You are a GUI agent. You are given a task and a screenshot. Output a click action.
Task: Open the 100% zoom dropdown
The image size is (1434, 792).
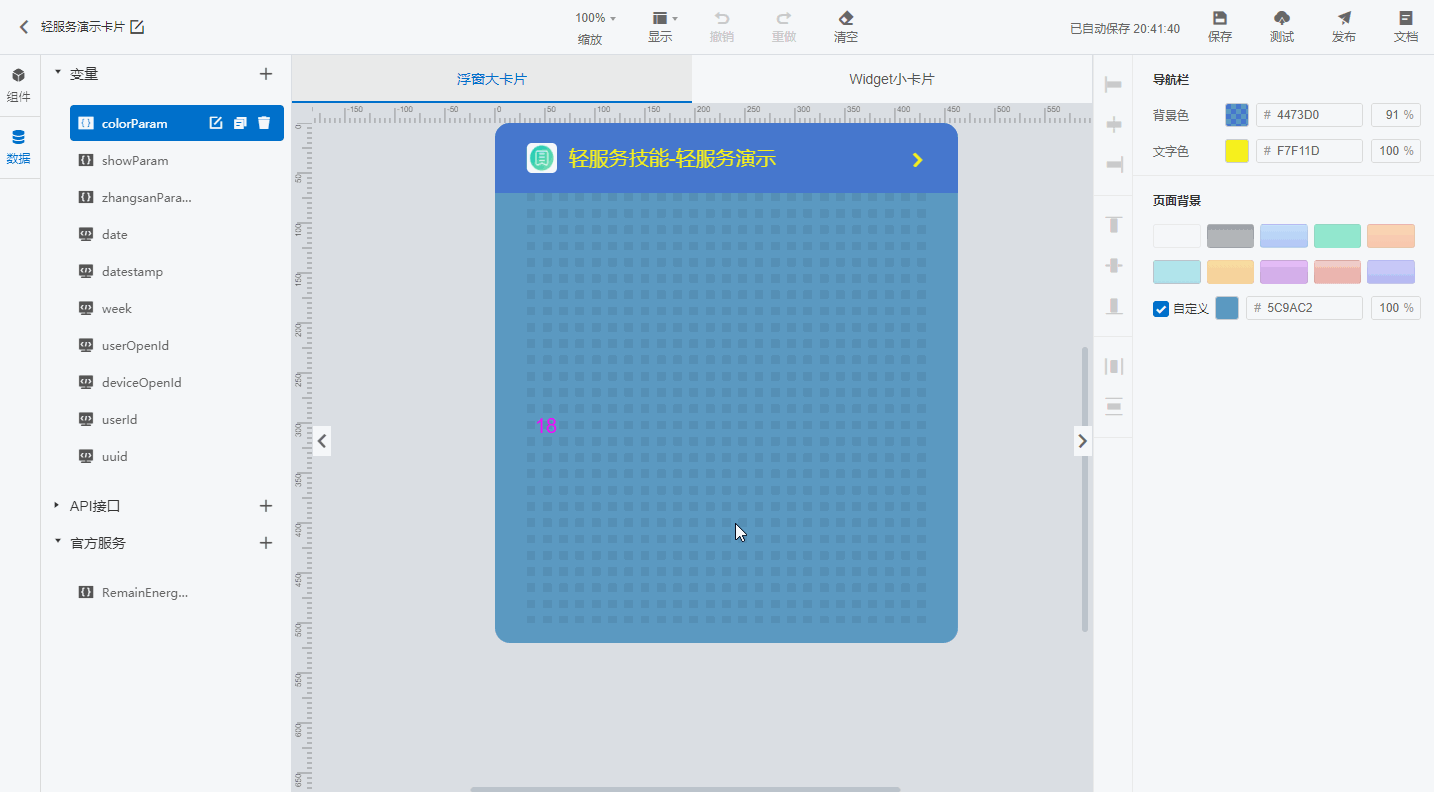point(595,18)
